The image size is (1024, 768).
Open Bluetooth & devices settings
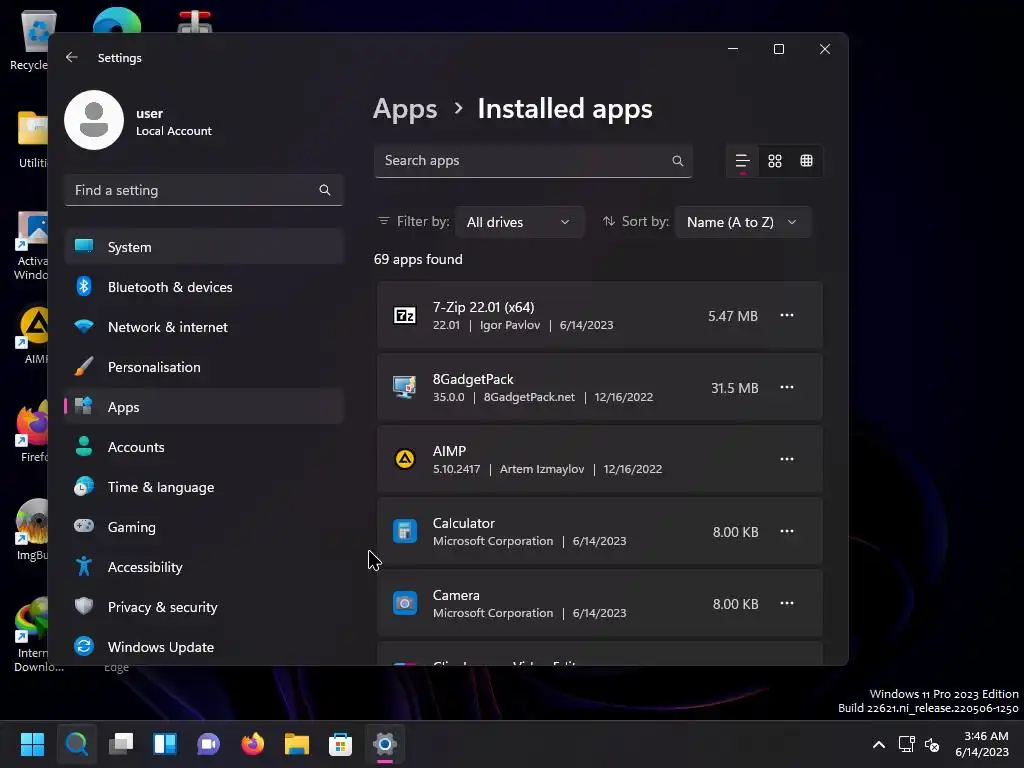[204, 287]
